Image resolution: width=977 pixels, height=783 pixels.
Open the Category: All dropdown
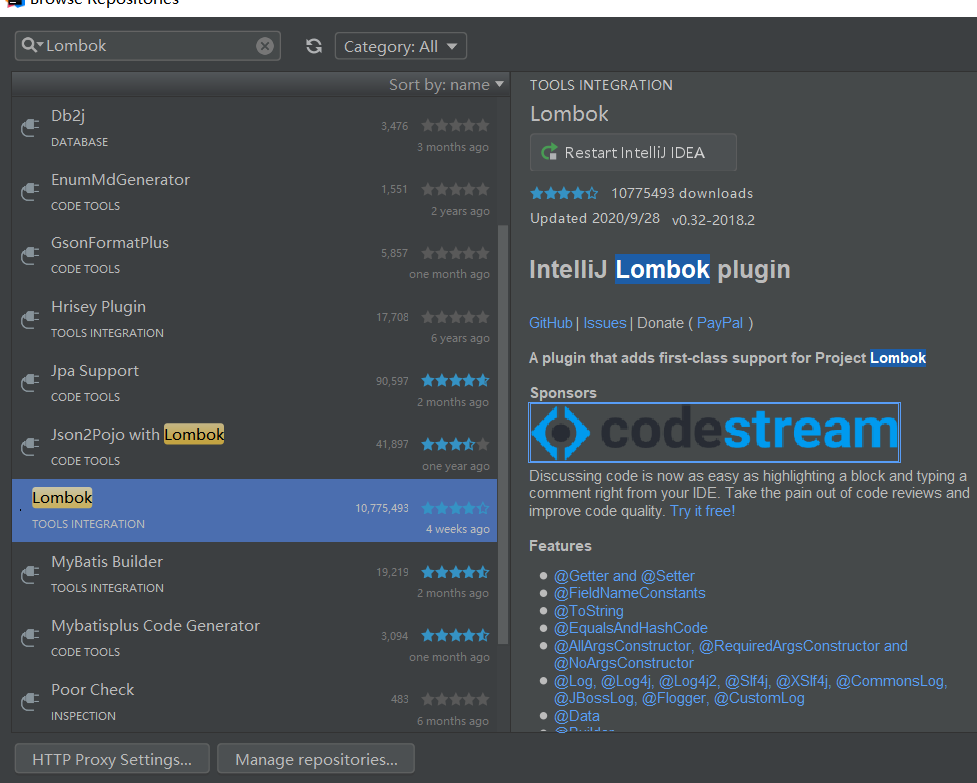tap(401, 46)
